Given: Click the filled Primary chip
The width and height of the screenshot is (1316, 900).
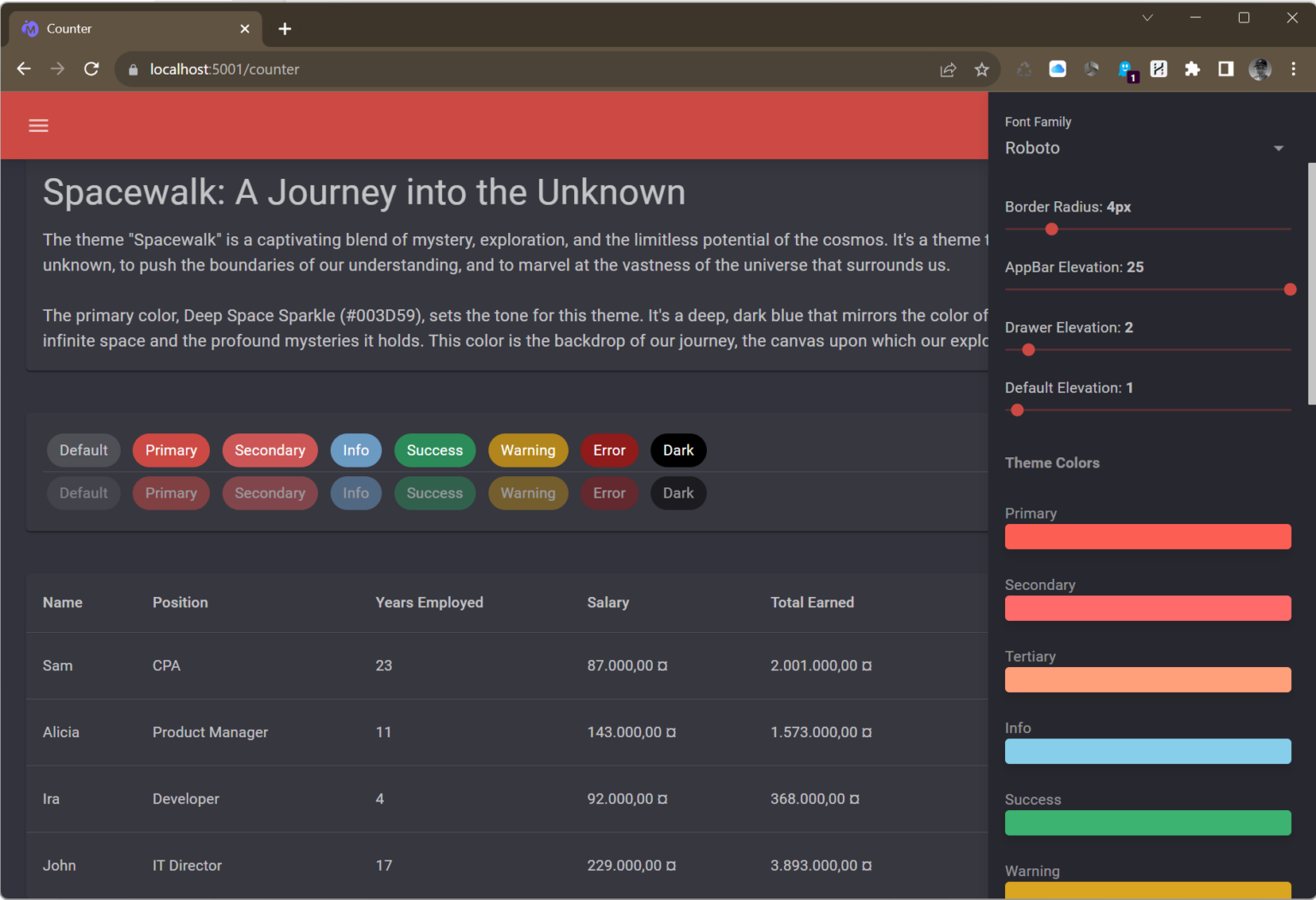Looking at the screenshot, I should pyautogui.click(x=170, y=450).
